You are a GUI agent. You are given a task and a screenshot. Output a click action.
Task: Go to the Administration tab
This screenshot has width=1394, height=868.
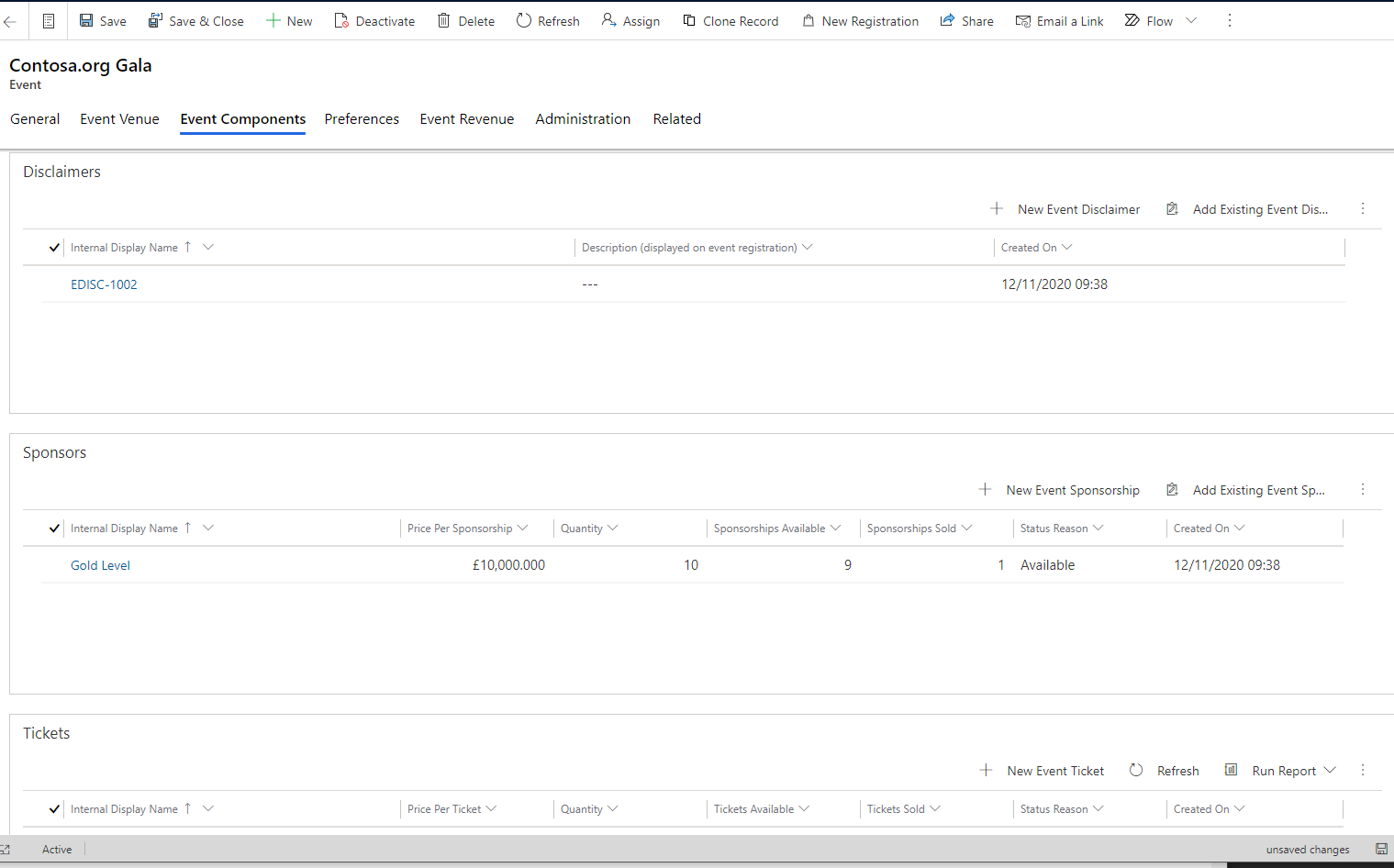click(583, 119)
